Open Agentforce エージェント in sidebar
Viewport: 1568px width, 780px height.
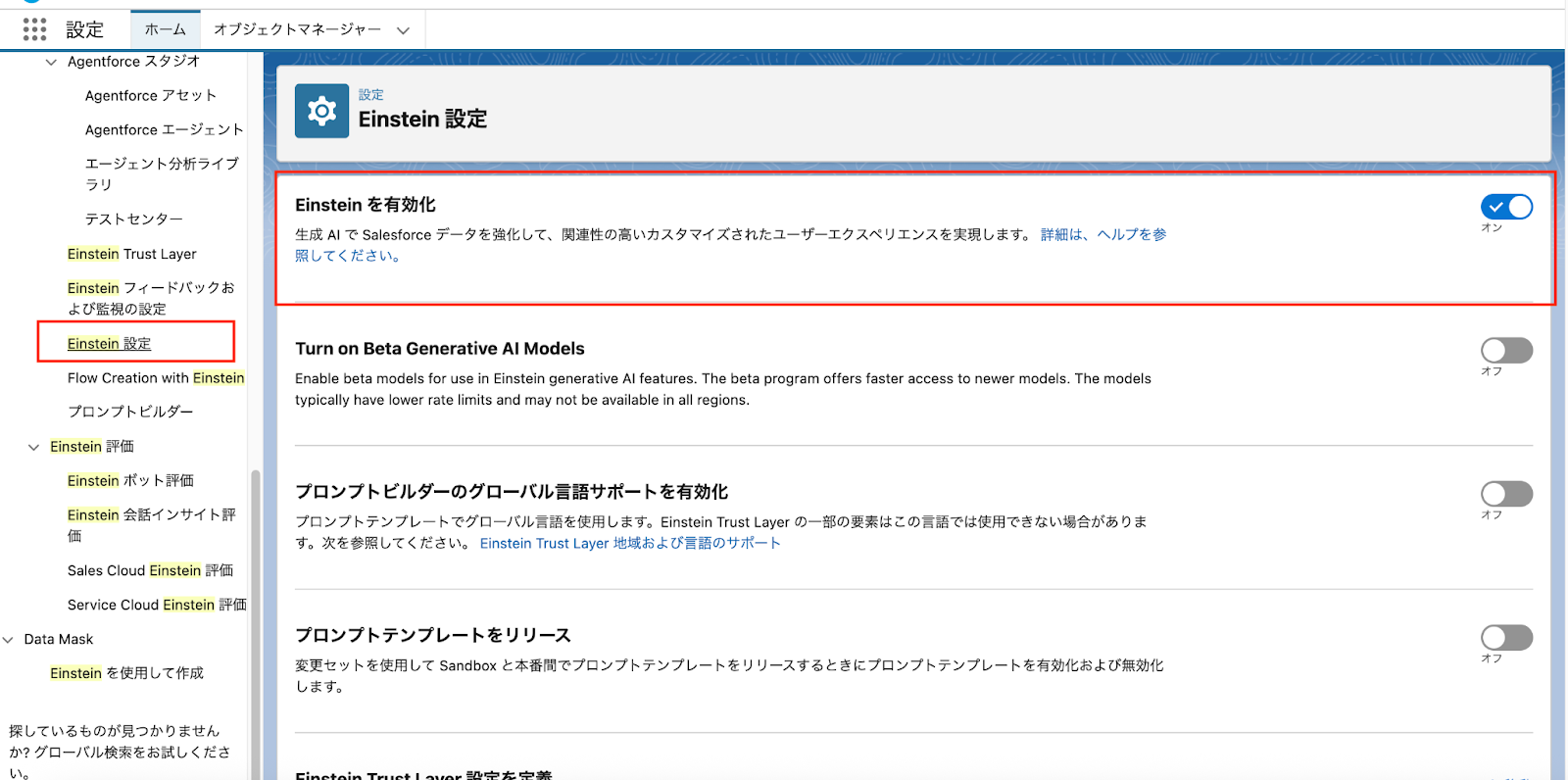[165, 129]
